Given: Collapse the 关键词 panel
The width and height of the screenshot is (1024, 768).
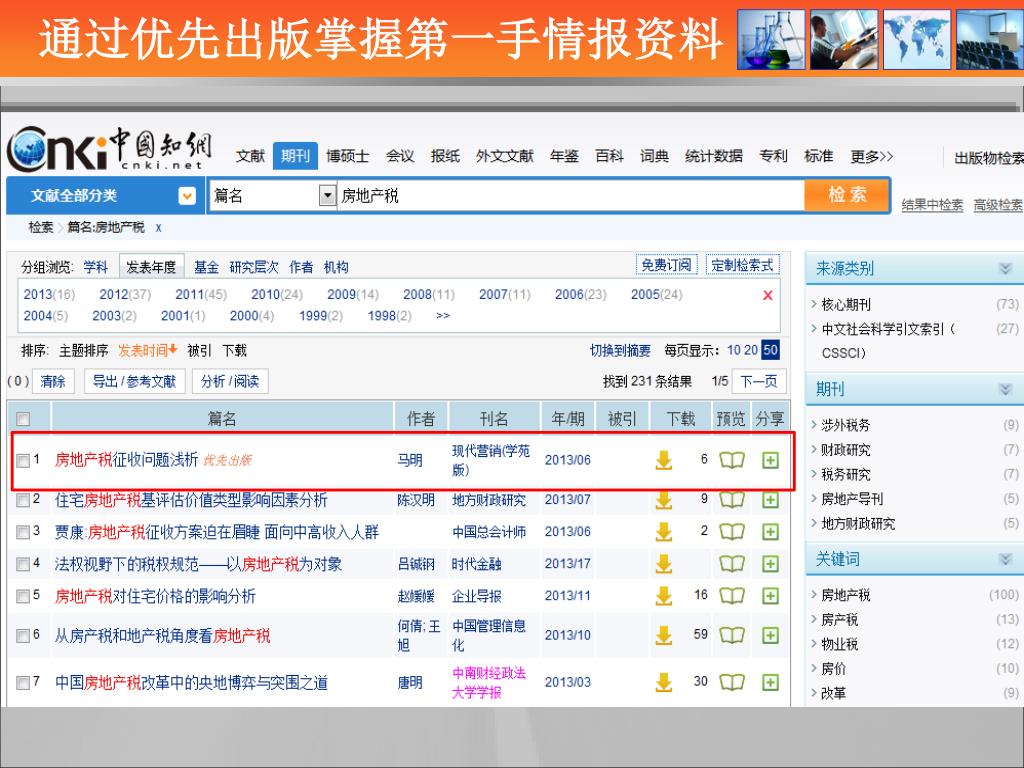Looking at the screenshot, I should pos(1005,559).
